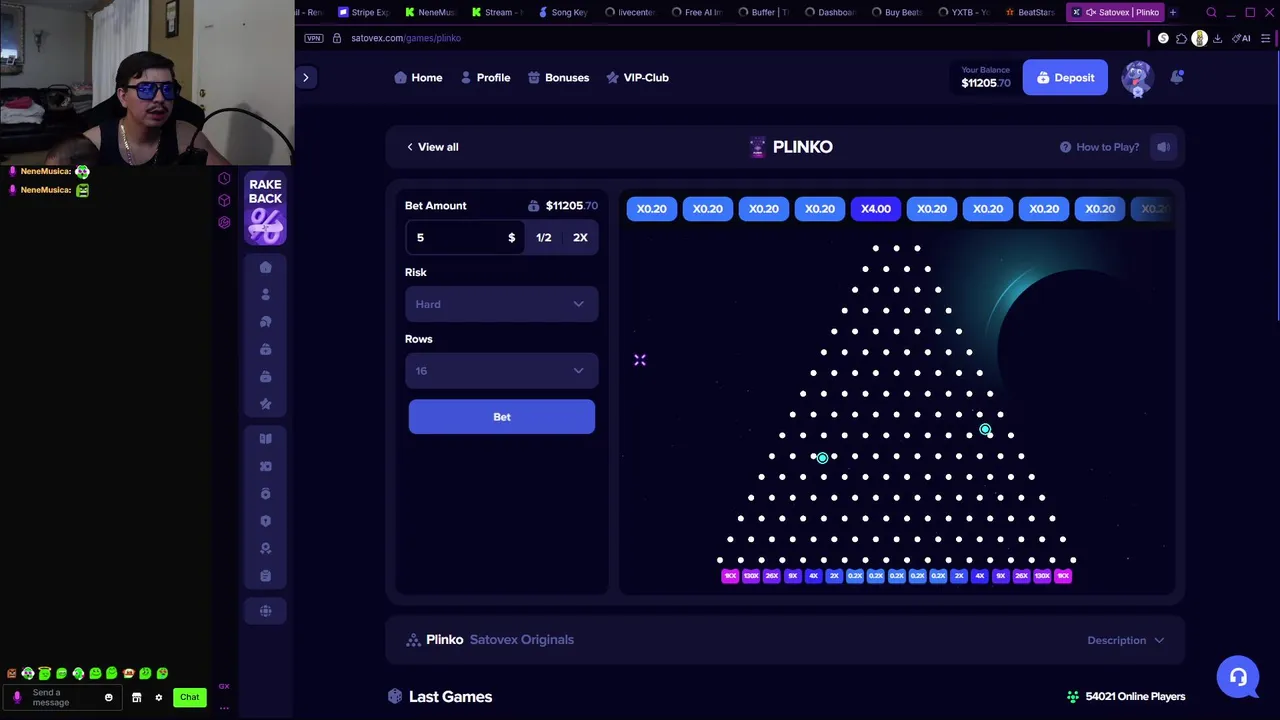1280x720 pixels.
Task: Open Profile in the top navigation
Action: (485, 77)
